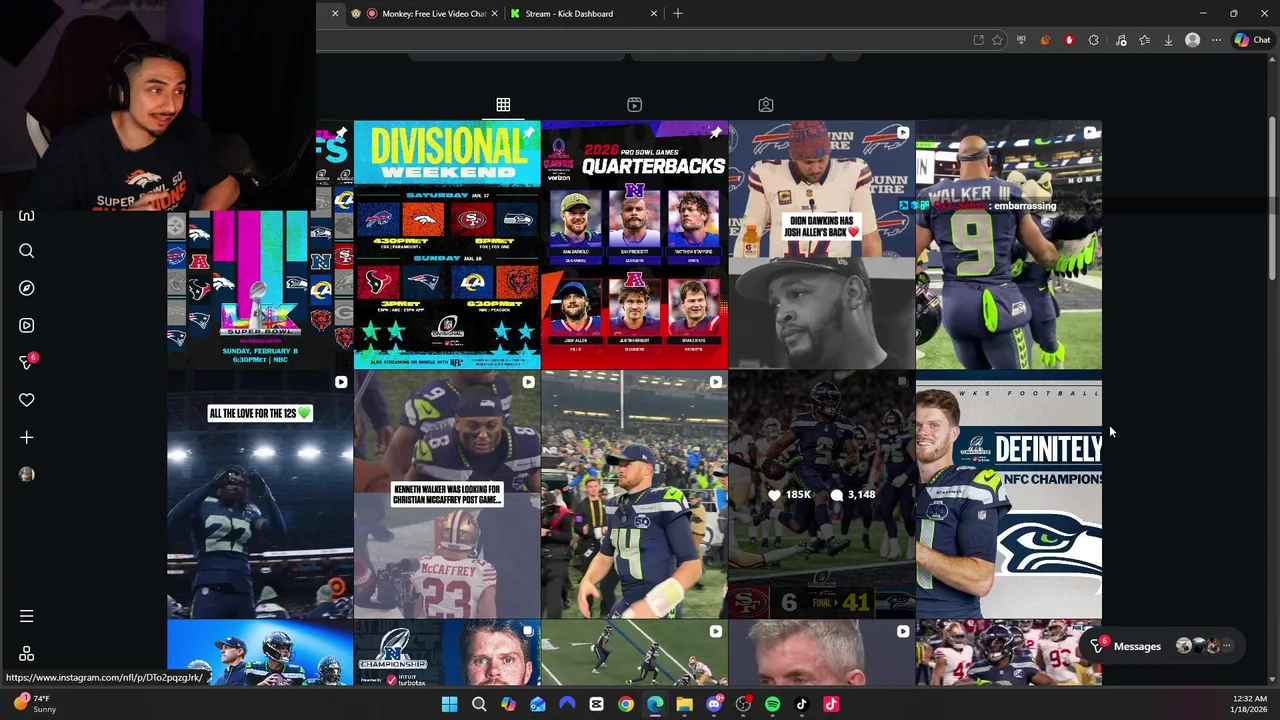The image size is (1280, 720).
Task: Open Windows taskbar Search
Action: point(479,705)
